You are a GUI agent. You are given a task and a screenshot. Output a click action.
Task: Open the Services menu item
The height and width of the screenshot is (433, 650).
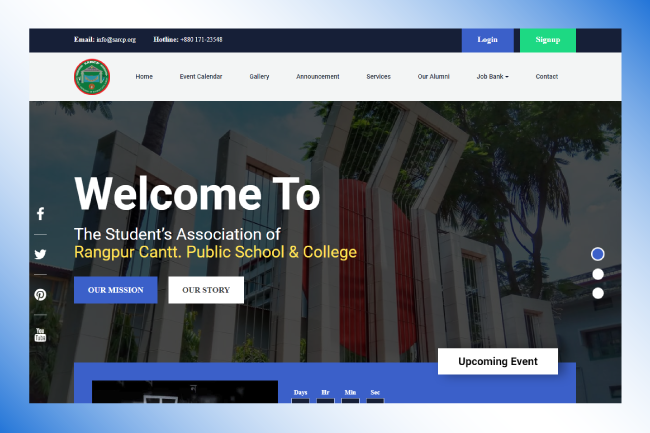(378, 77)
